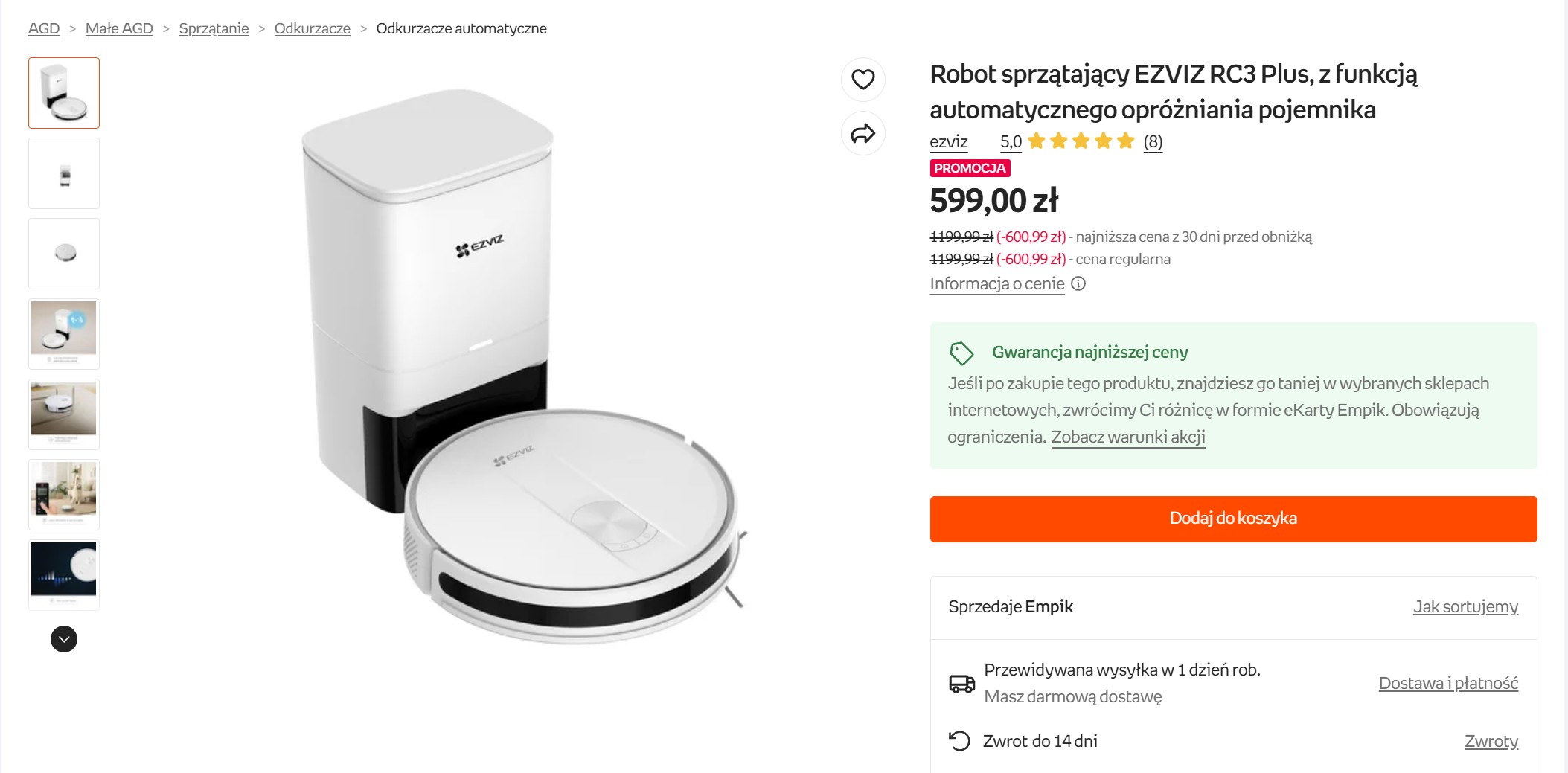Click the info icon beside Informacja o cenie
Image resolution: width=1568 pixels, height=773 pixels.
(1078, 283)
